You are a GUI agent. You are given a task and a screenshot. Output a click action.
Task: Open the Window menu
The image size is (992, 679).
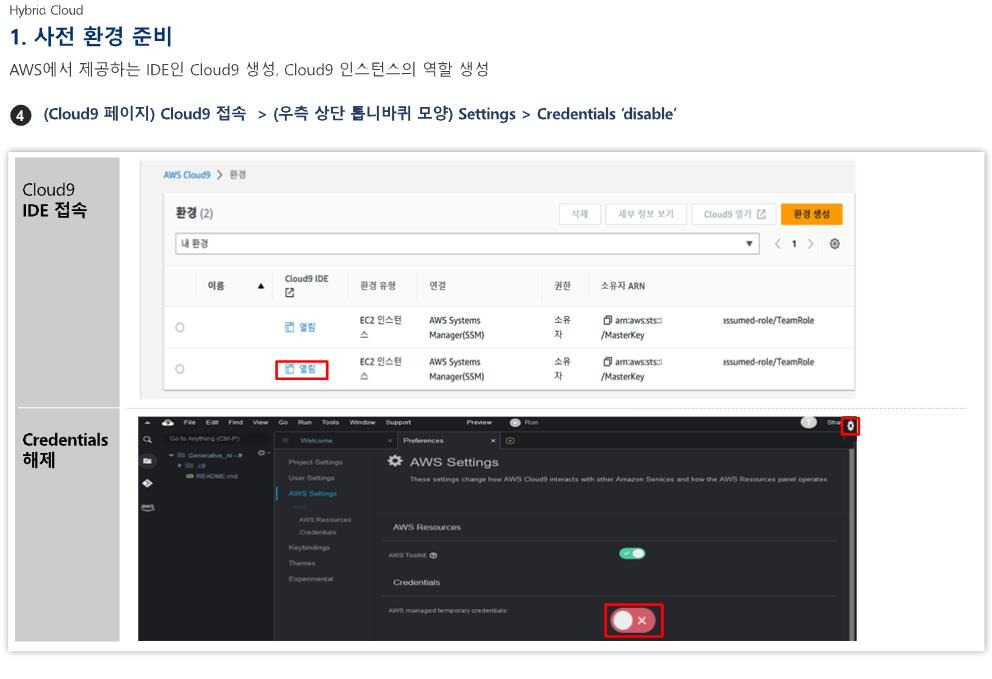pos(362,422)
